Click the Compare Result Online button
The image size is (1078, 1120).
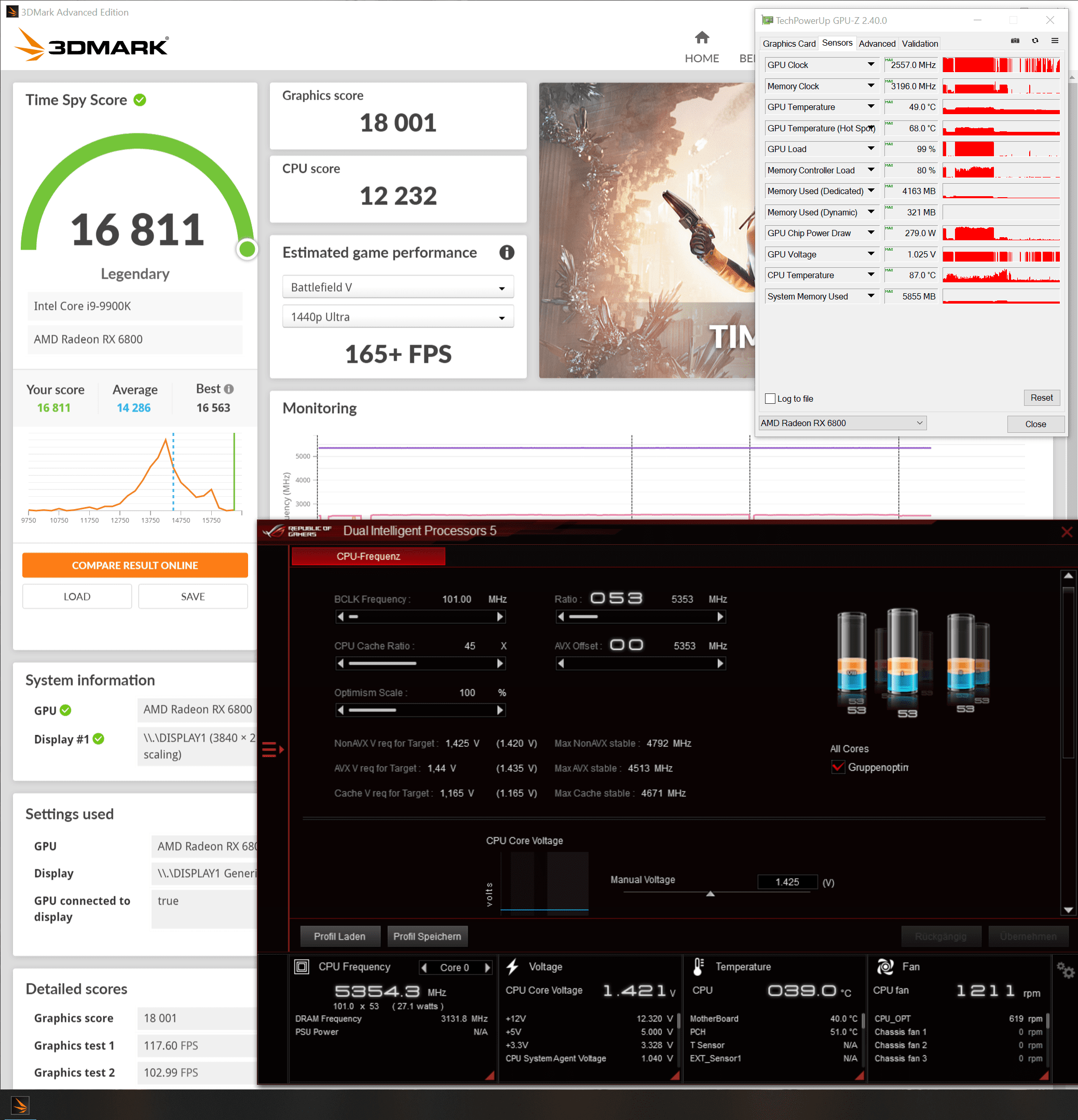[x=135, y=565]
